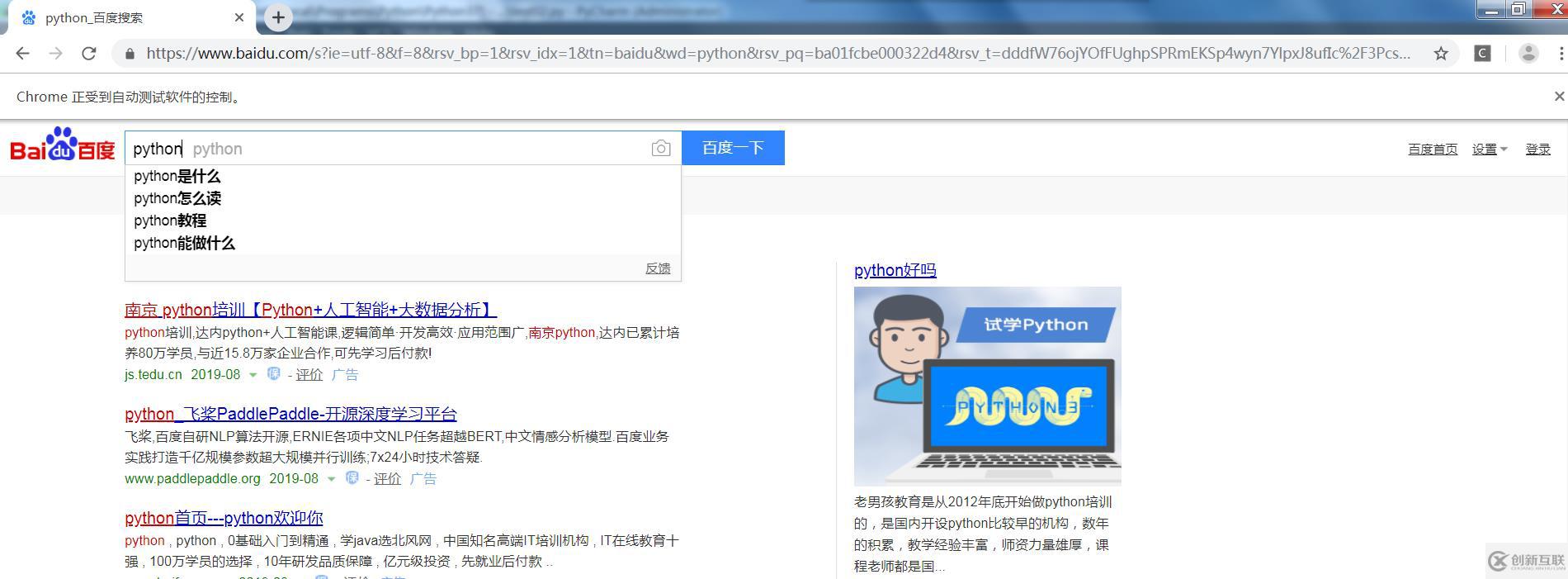Click the 试学Python image thumbnail
Image resolution: width=1568 pixels, height=579 pixels.
tap(988, 386)
